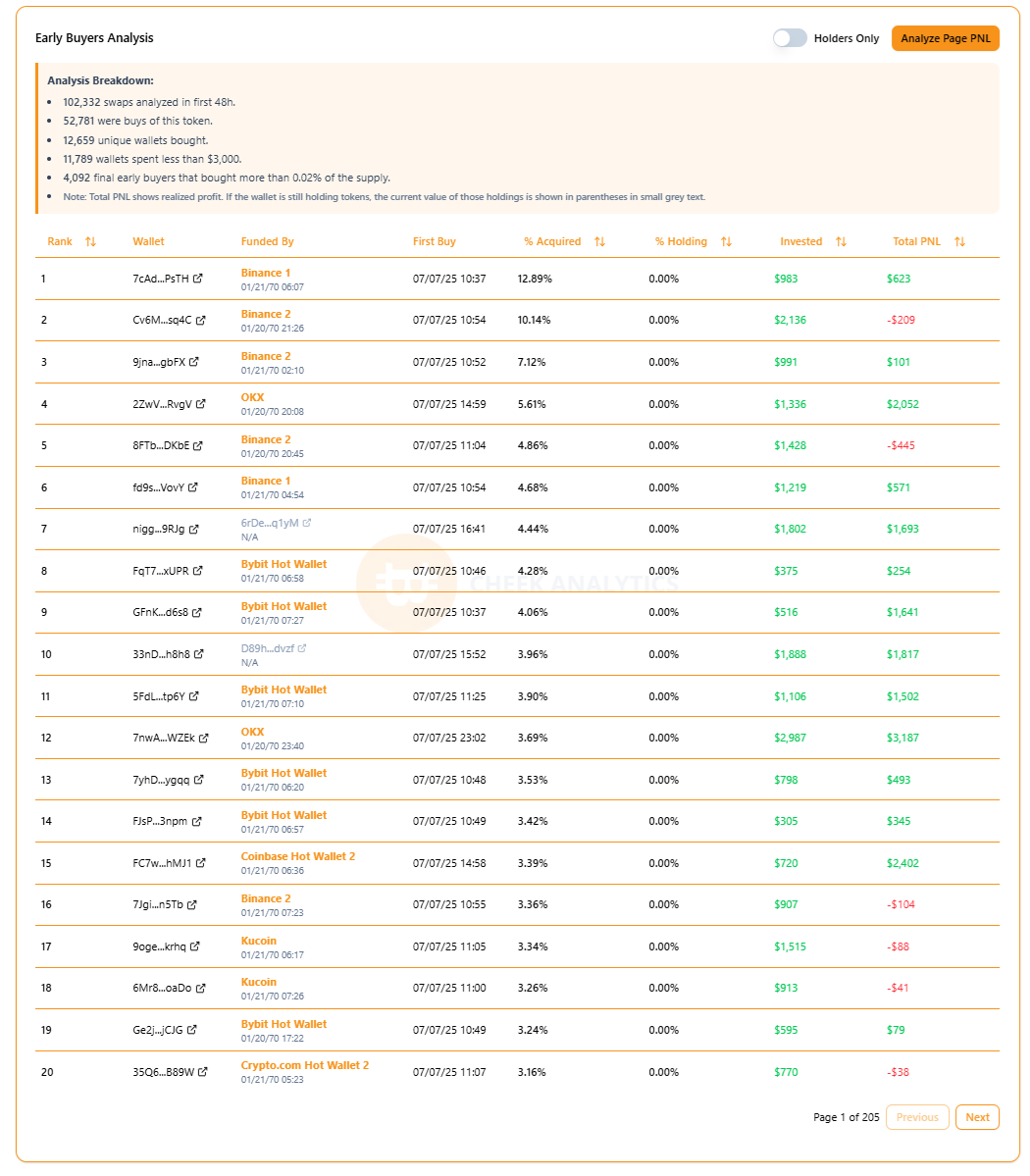
Task: Click the First Buy column header
Action: coord(435,241)
